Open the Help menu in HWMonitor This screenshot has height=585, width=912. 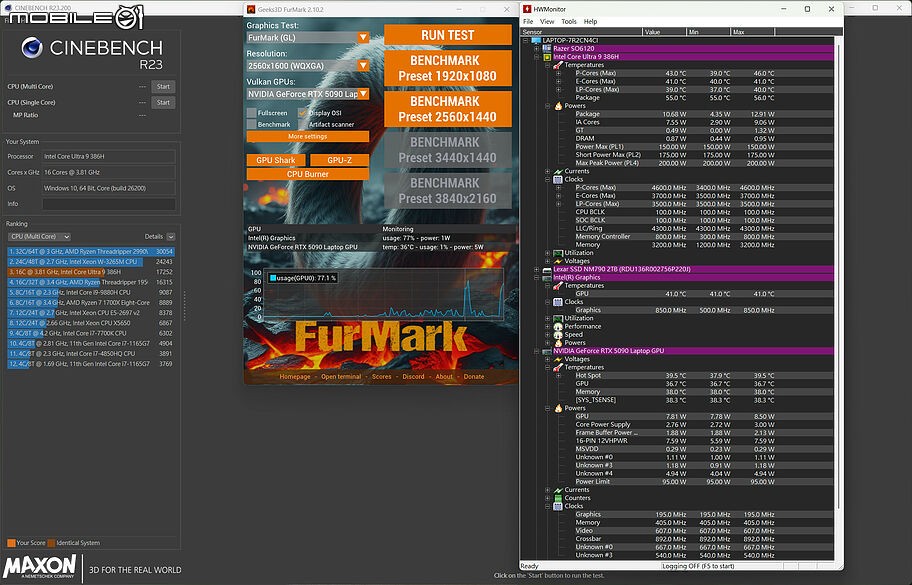pyautogui.click(x=590, y=22)
